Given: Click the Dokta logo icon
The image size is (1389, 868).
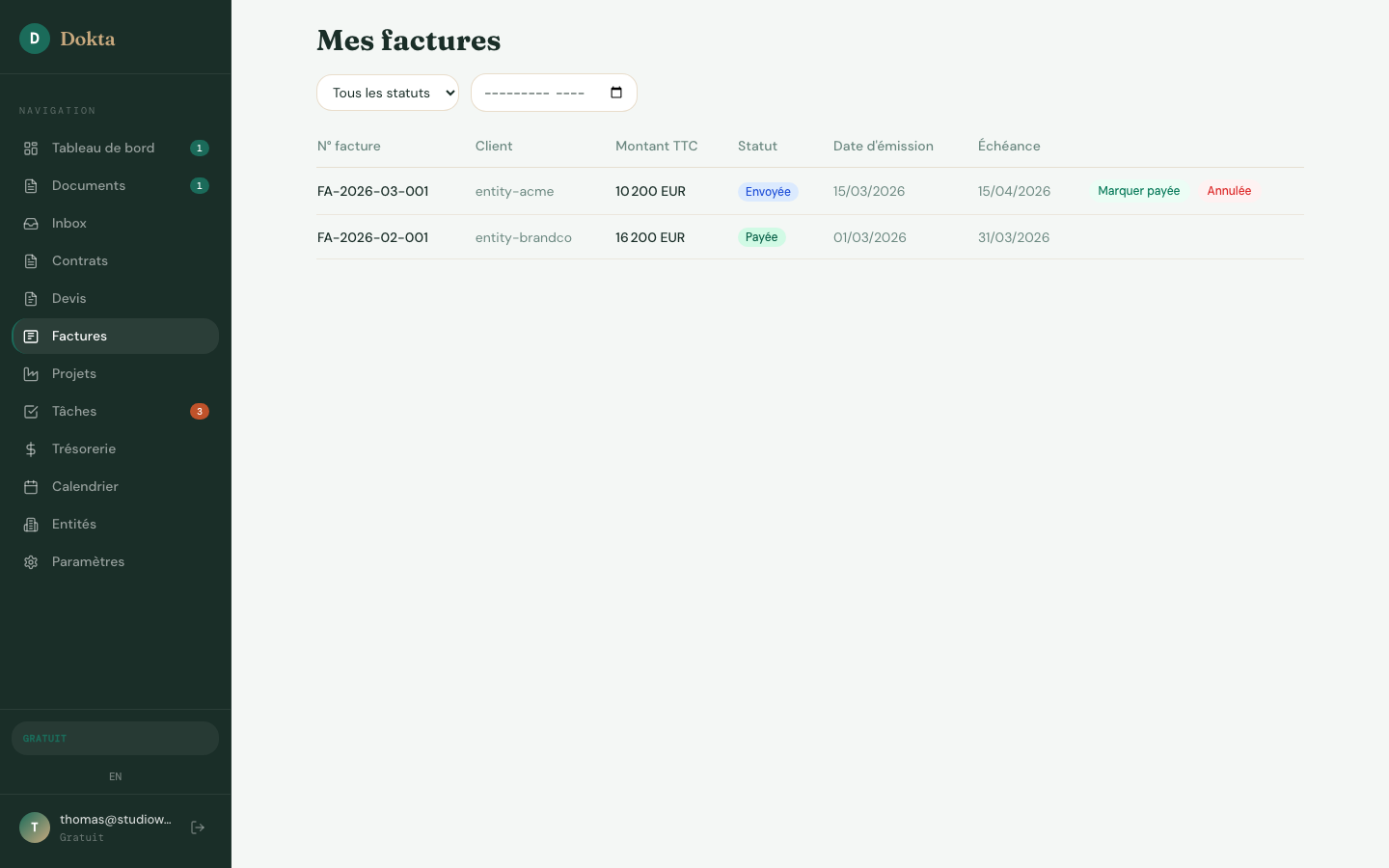Looking at the screenshot, I should (x=35, y=39).
